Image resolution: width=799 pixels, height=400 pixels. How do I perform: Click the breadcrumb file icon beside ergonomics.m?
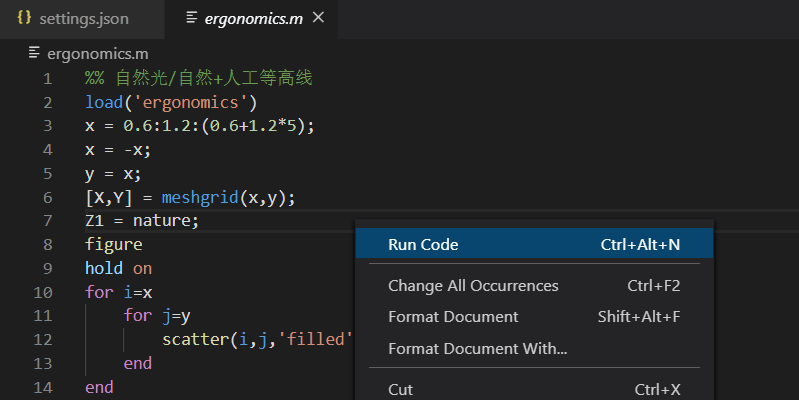tap(34, 52)
